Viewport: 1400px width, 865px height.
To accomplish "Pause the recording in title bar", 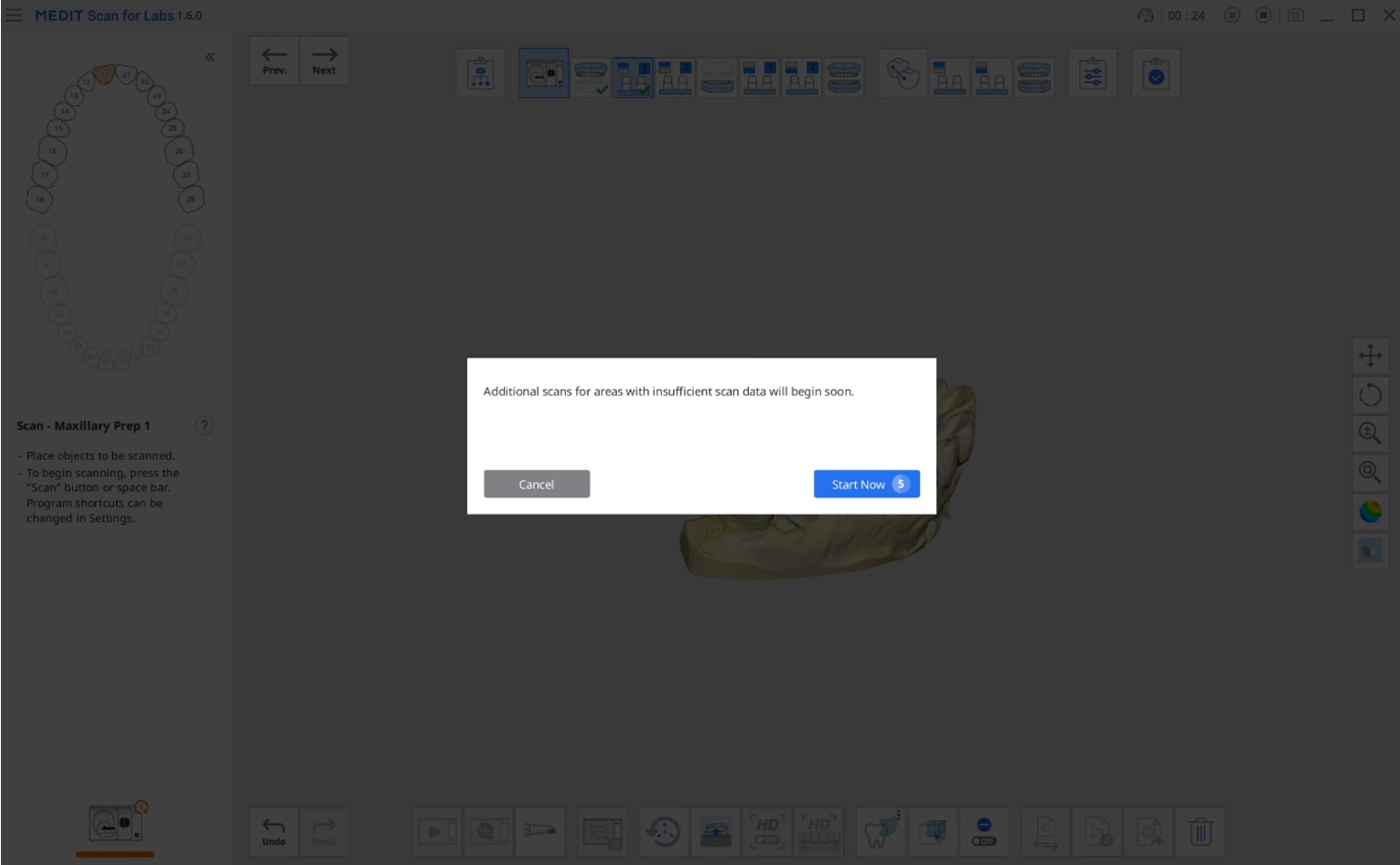I will (1232, 16).
